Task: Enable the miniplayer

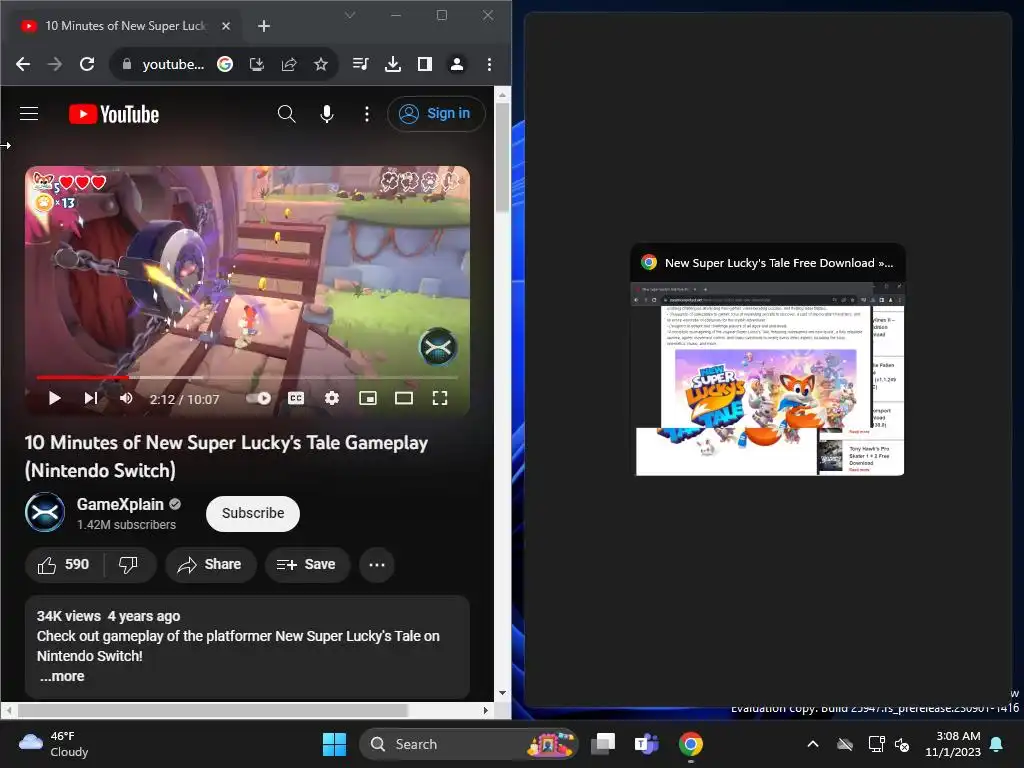Action: 368,398
